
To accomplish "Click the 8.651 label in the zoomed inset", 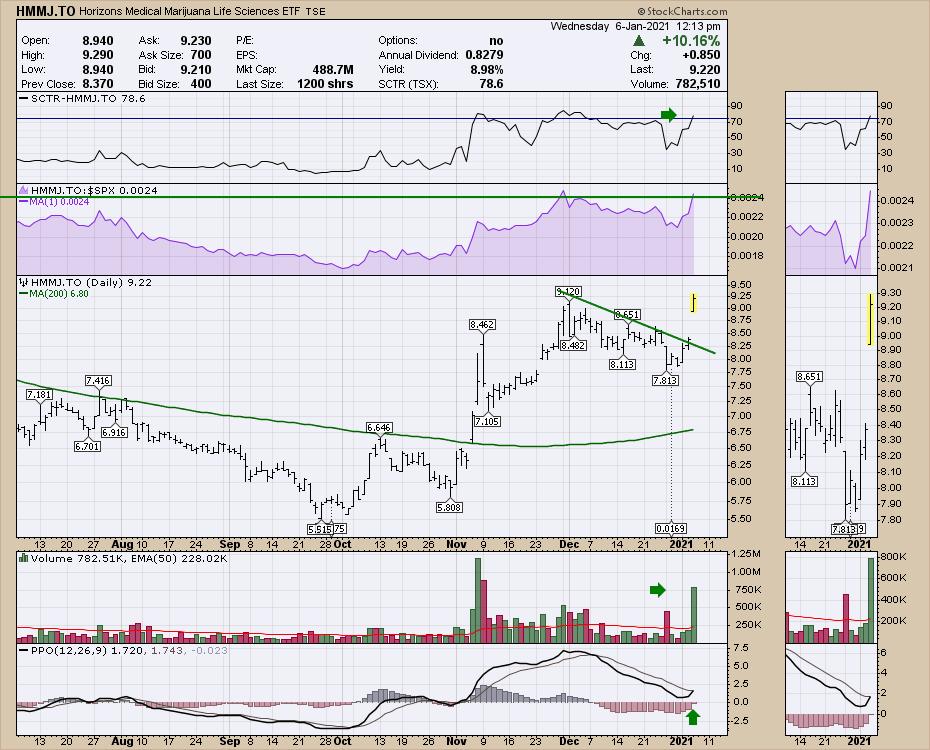I will coord(810,376).
